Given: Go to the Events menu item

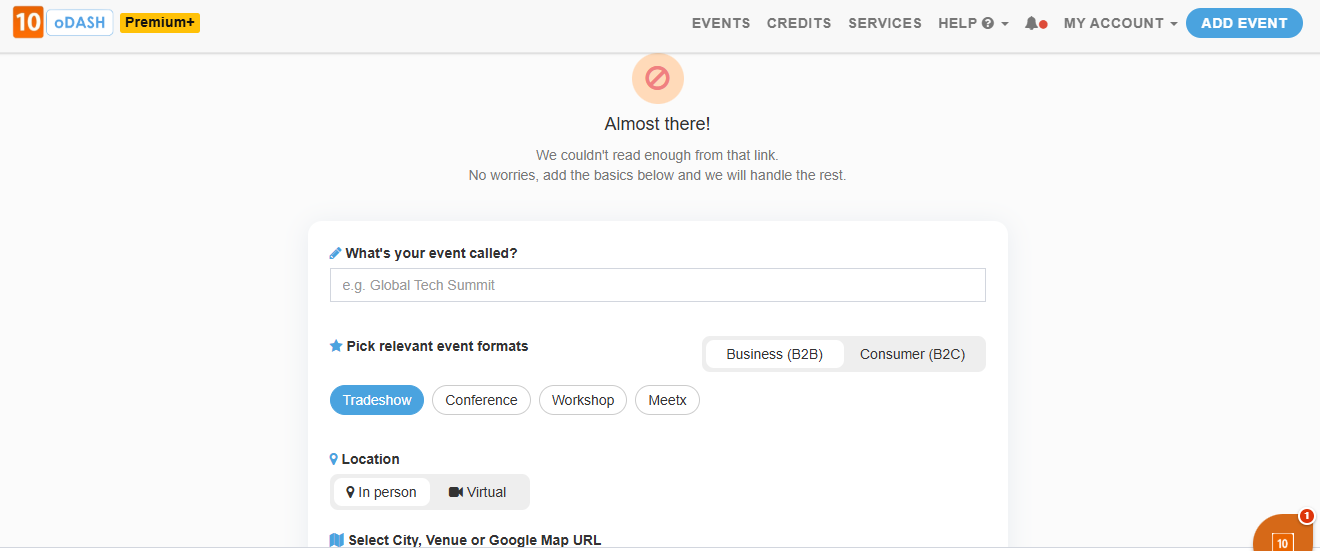Looking at the screenshot, I should tap(721, 23).
